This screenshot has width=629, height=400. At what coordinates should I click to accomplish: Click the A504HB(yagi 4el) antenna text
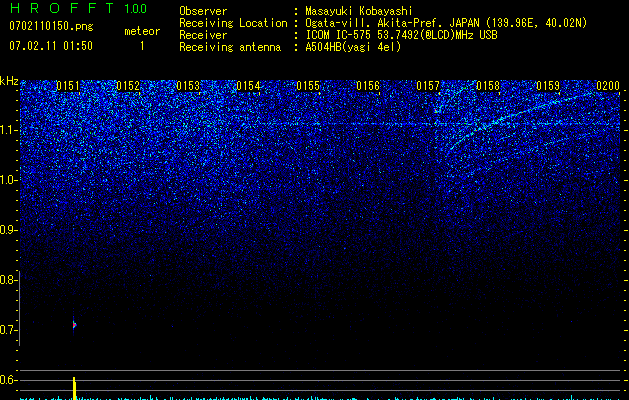tap(353, 47)
